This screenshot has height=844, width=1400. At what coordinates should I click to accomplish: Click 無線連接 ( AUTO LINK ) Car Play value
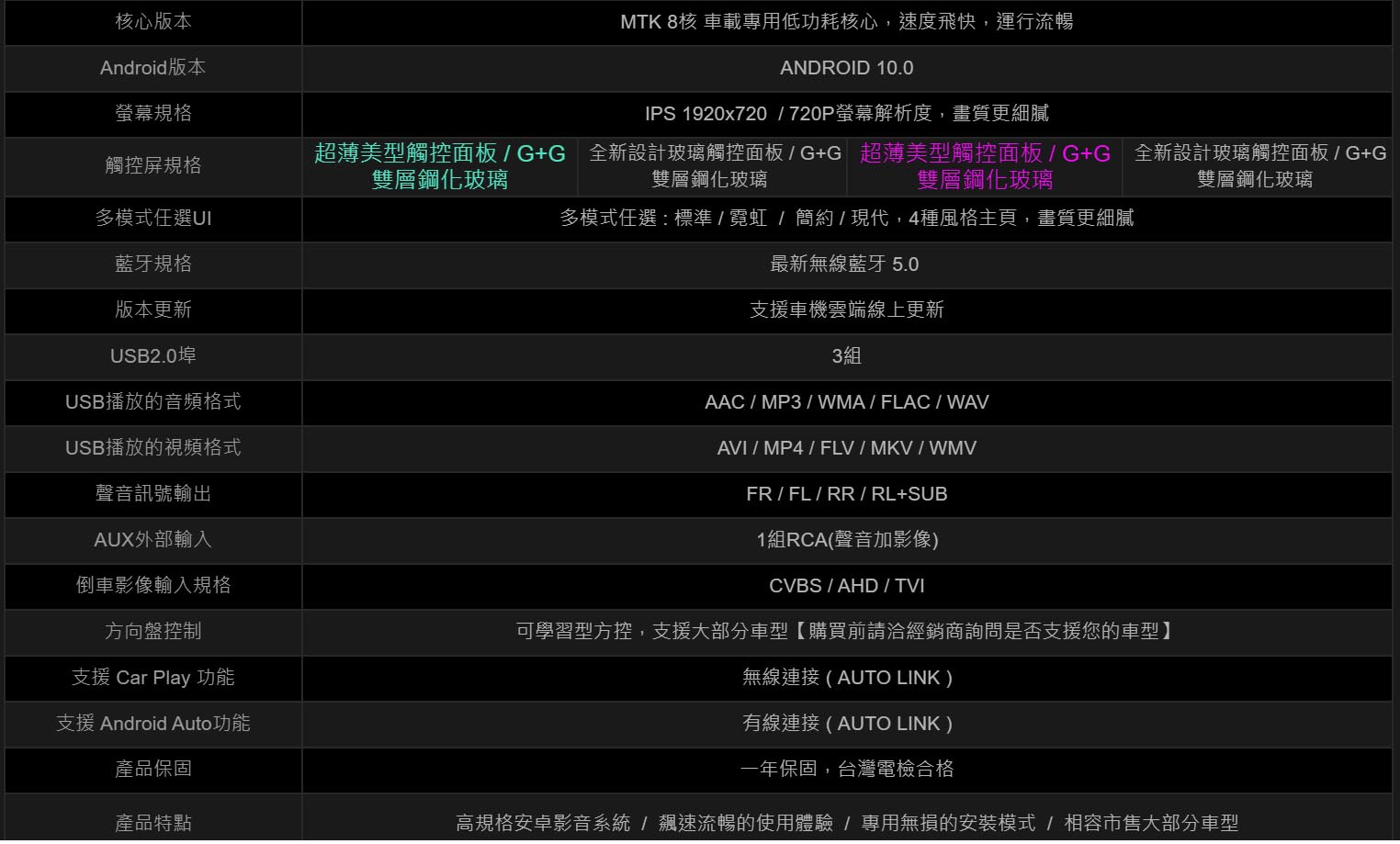point(846,678)
